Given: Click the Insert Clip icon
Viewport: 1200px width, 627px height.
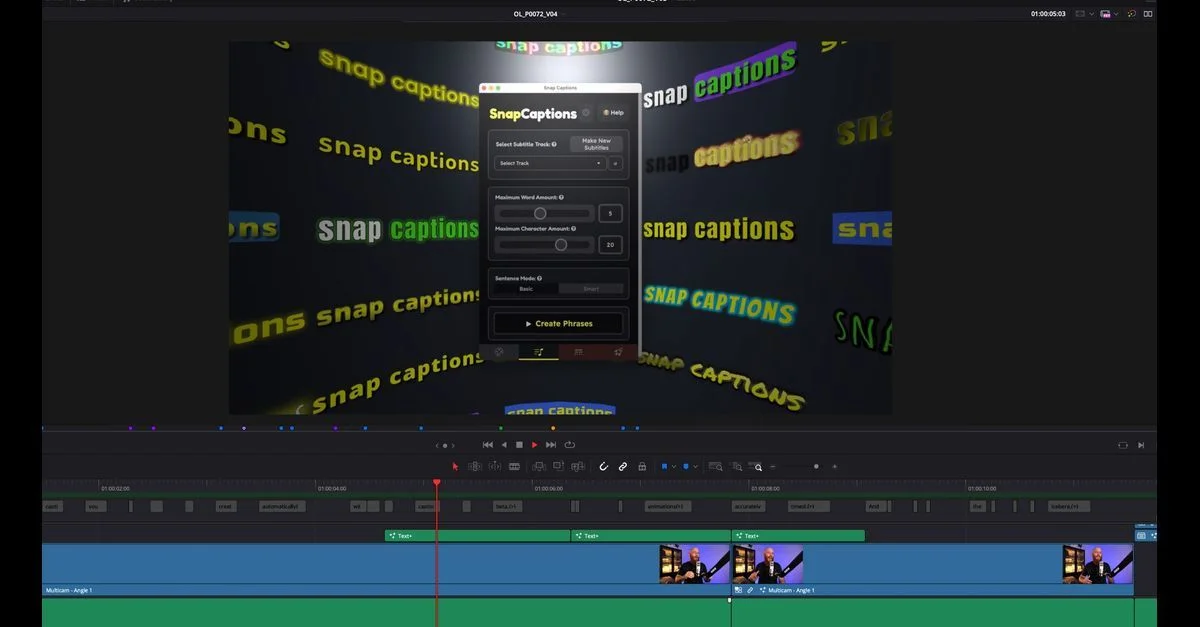Looking at the screenshot, I should pyautogui.click(x=539, y=466).
